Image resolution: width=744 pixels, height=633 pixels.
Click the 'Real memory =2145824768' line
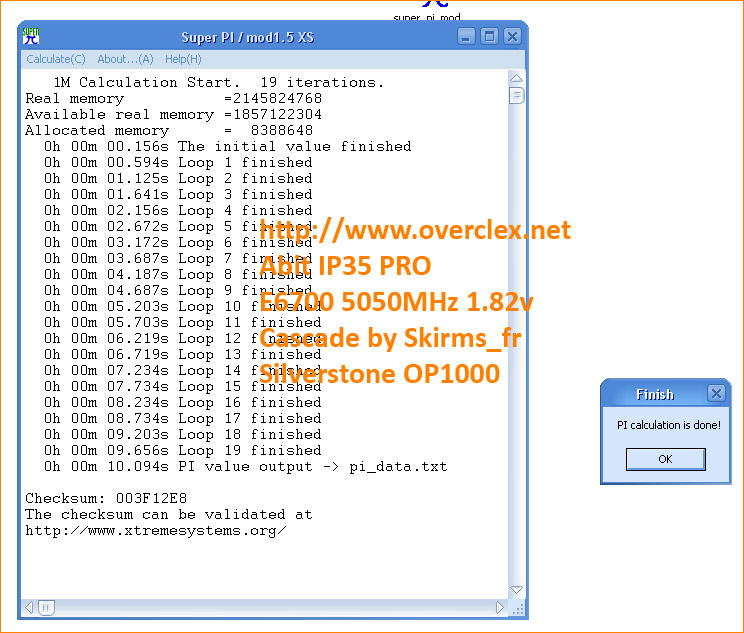click(x=174, y=99)
